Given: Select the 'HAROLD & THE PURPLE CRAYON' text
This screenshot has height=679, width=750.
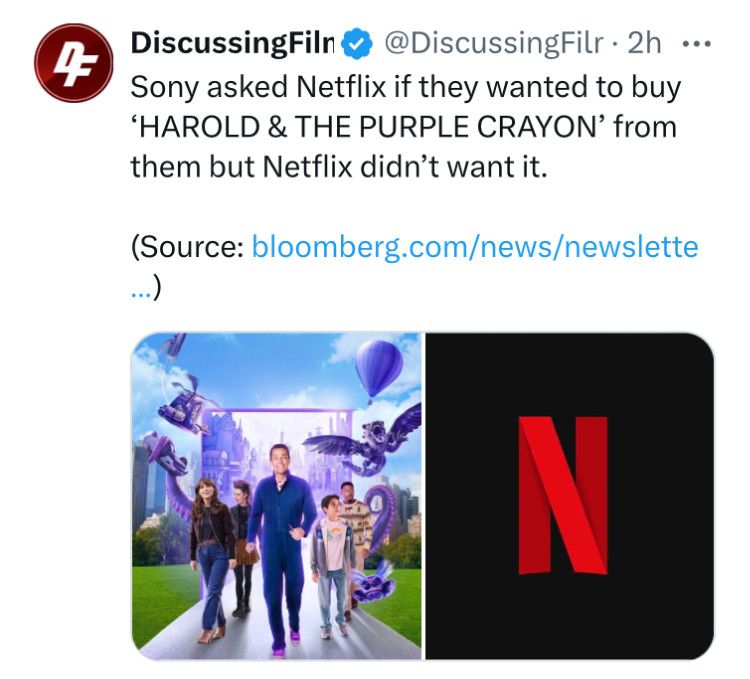Looking at the screenshot, I should coord(368,127).
